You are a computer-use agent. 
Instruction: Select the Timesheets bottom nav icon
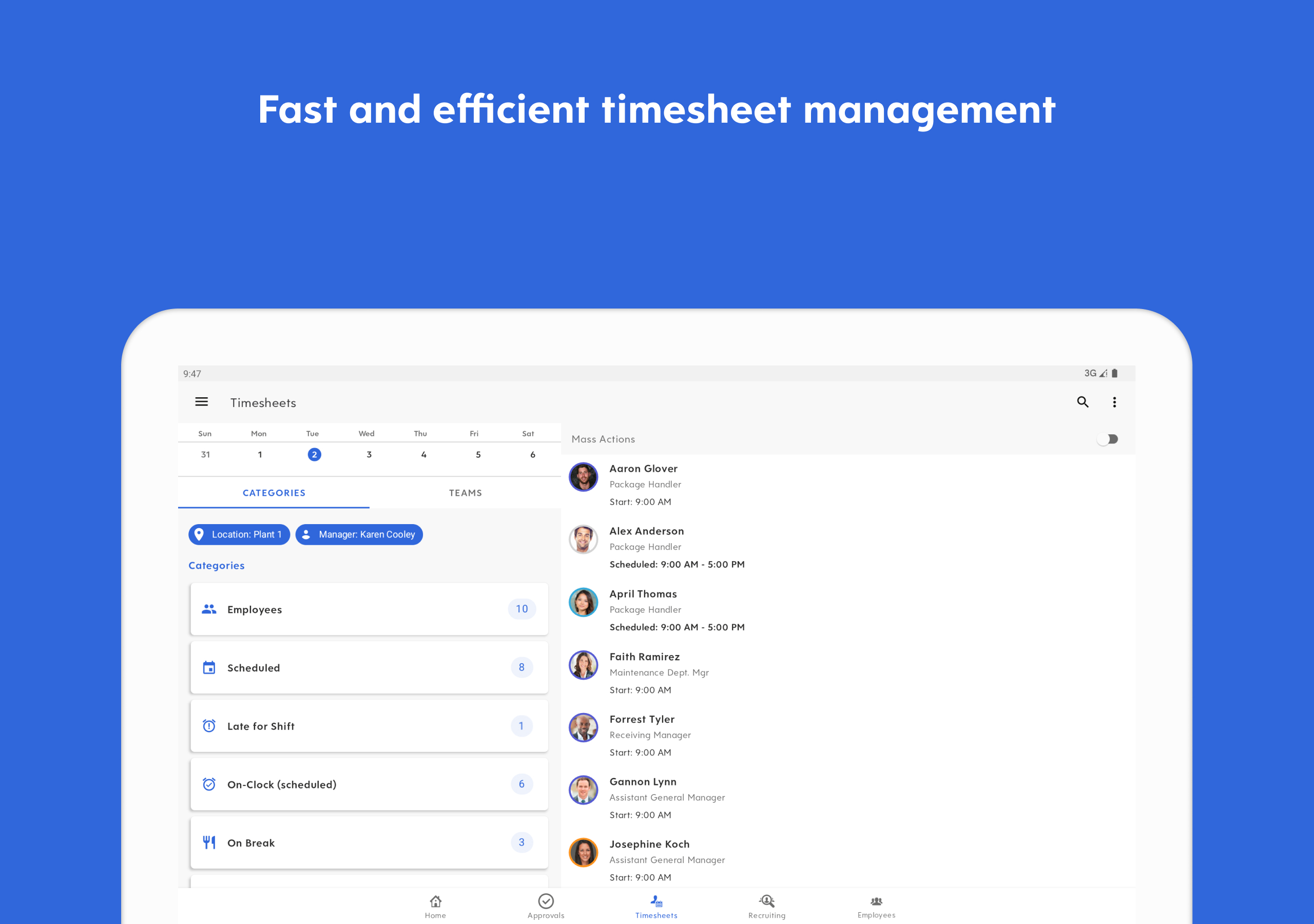656,902
